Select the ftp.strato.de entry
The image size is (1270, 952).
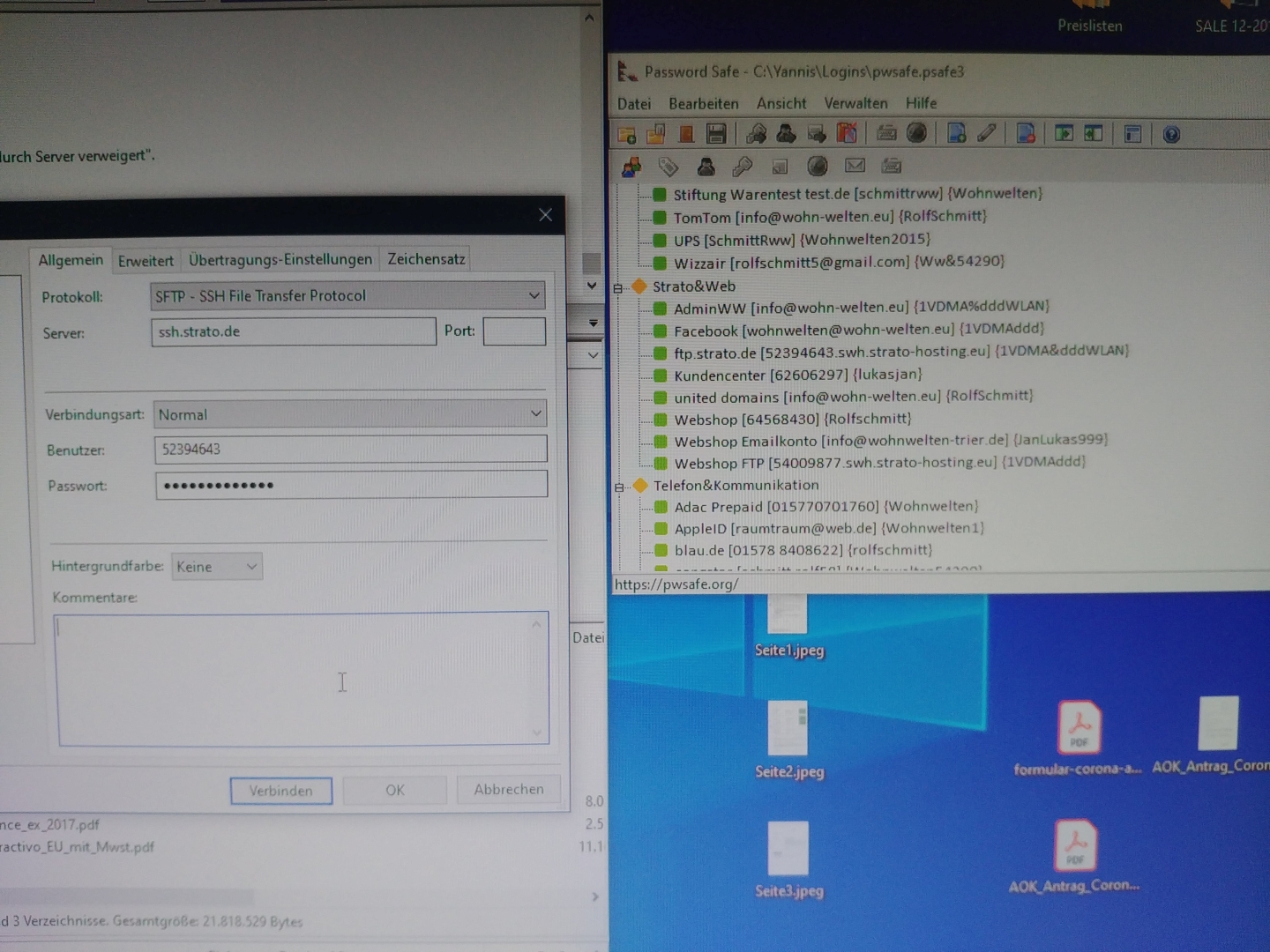[890, 352]
